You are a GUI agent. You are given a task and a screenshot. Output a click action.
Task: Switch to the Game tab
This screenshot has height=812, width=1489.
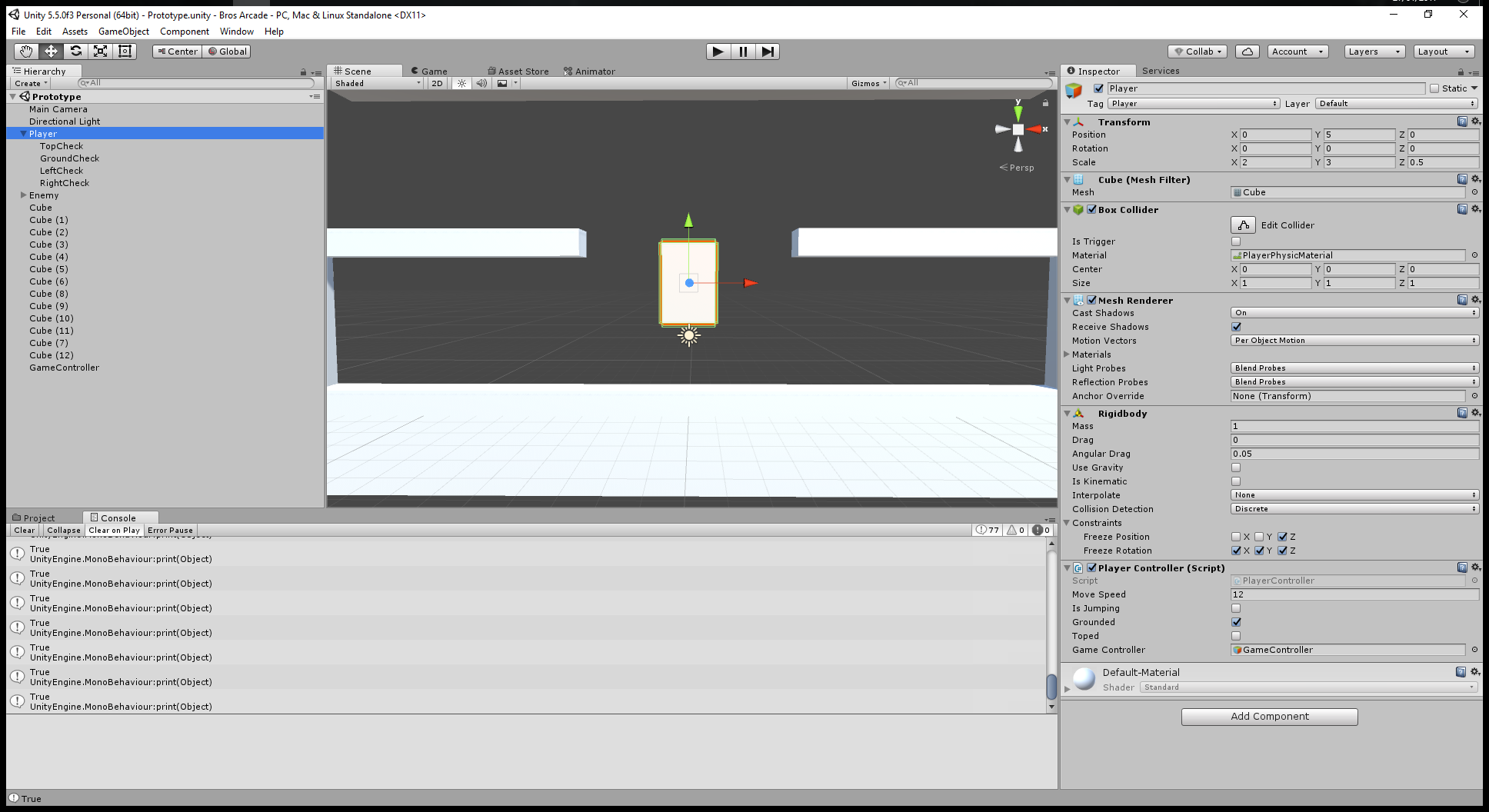pyautogui.click(x=429, y=71)
